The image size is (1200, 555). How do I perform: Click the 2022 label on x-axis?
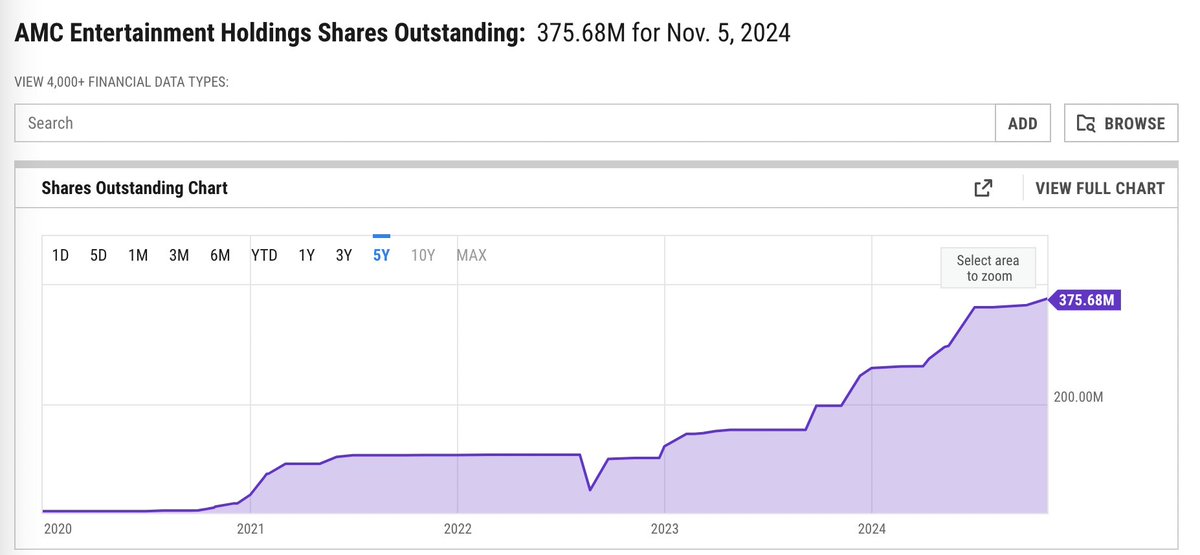click(x=457, y=528)
